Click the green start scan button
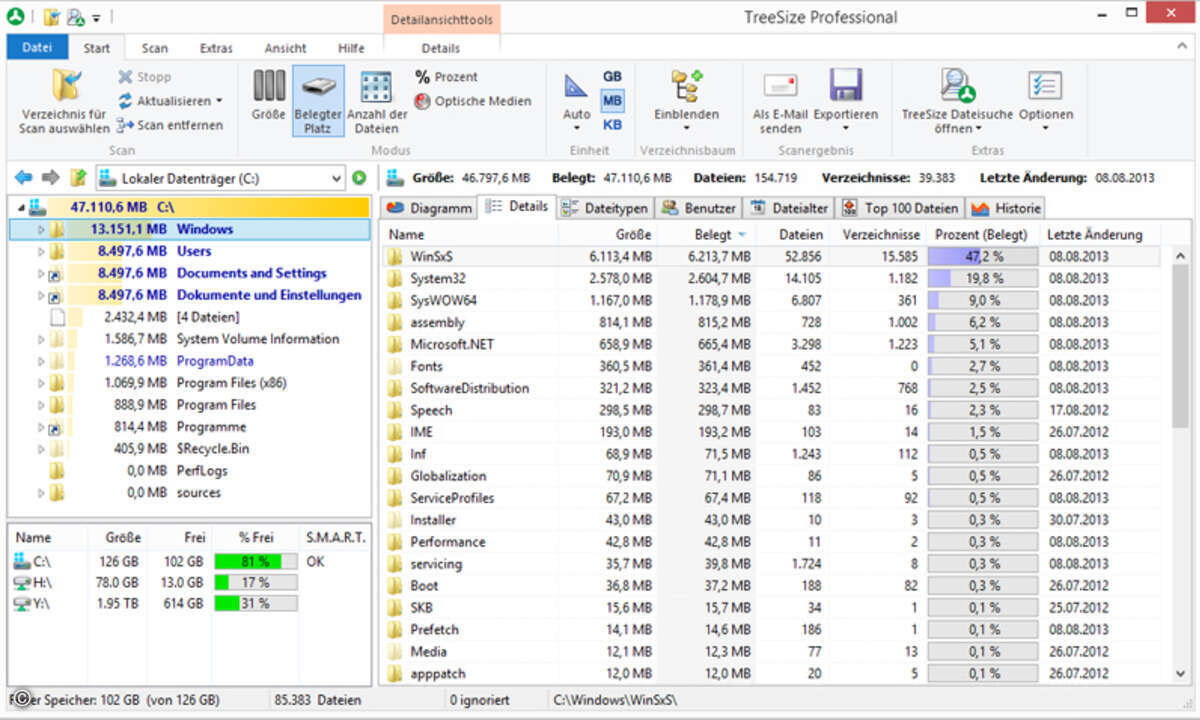 [x=360, y=178]
